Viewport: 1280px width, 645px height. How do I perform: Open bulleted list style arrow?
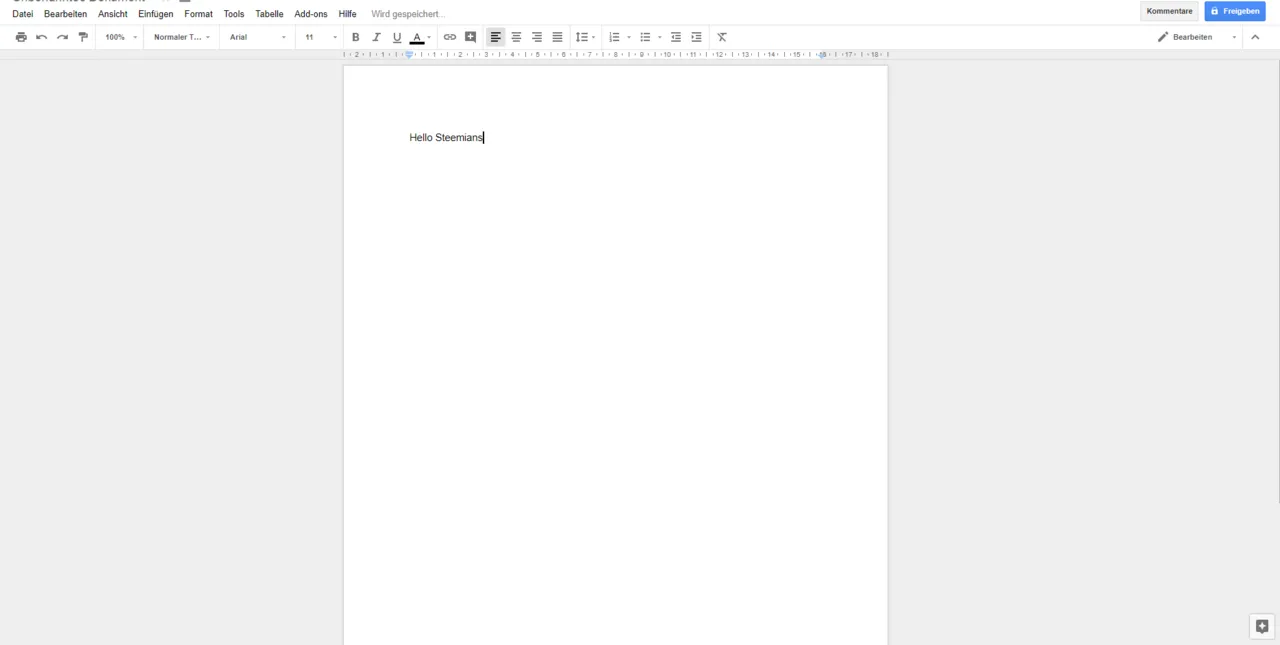(660, 37)
